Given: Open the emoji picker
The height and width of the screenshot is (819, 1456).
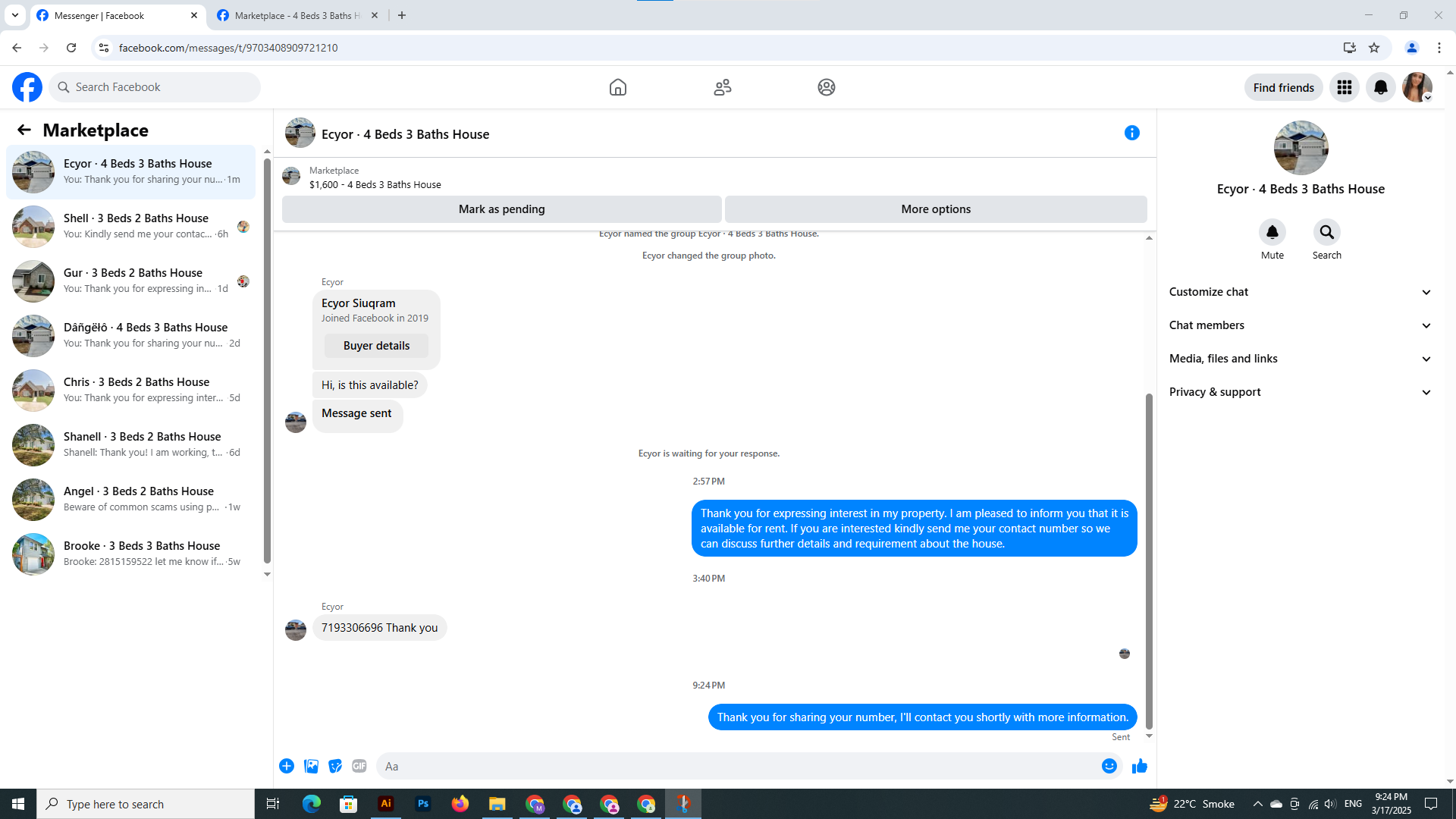Looking at the screenshot, I should pos(1109,766).
